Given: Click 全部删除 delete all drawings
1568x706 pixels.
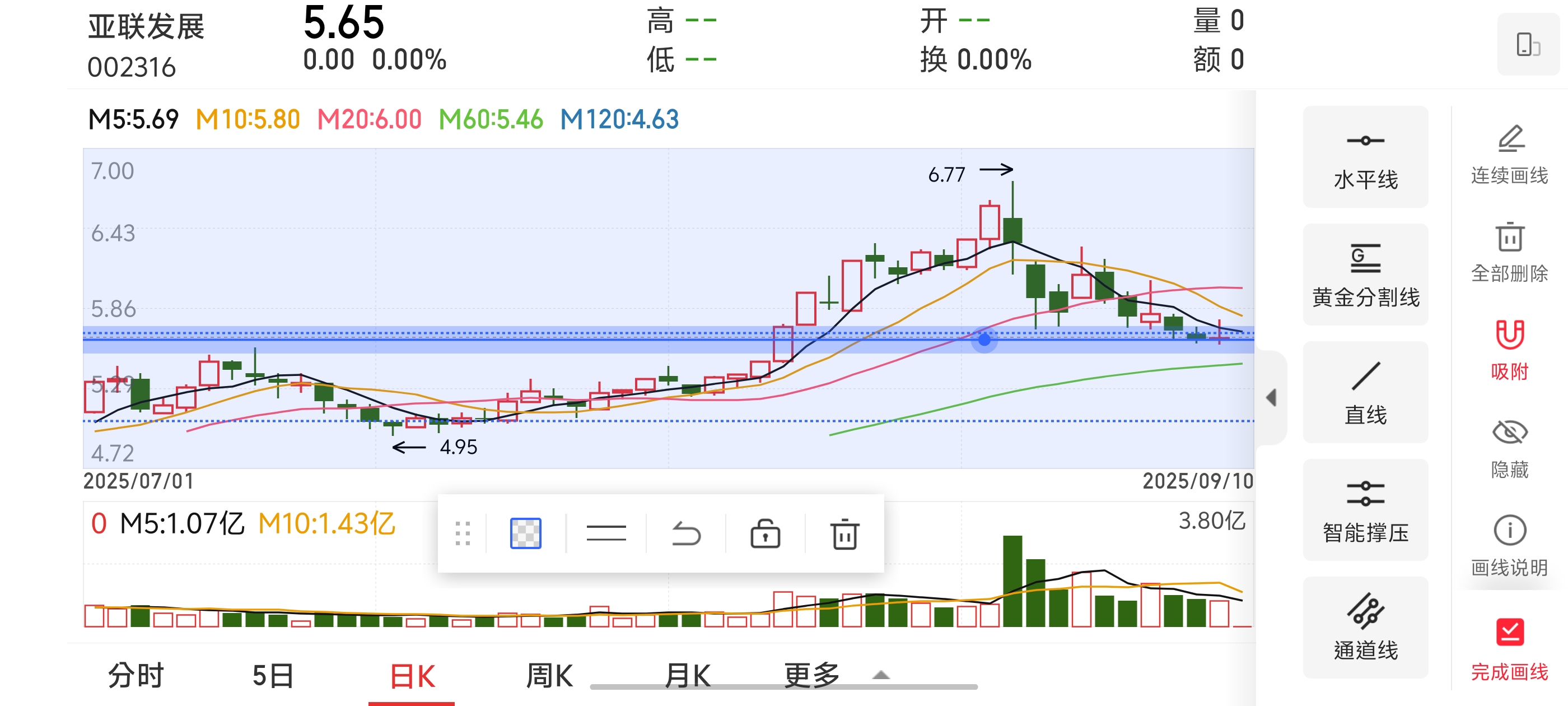Looking at the screenshot, I should click(1510, 253).
